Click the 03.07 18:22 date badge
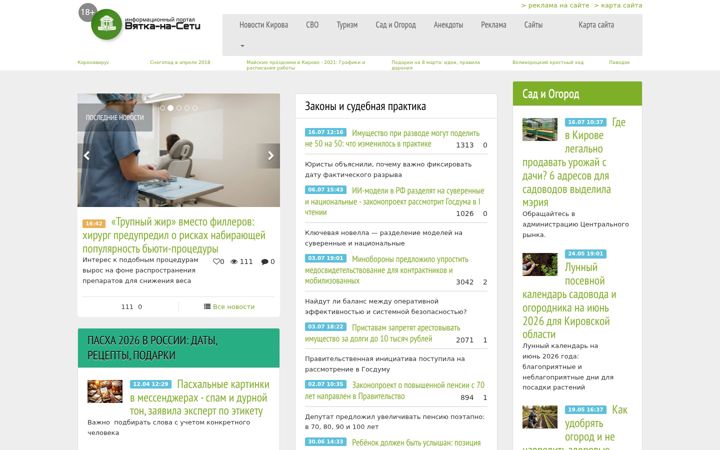This screenshot has width=720, height=450. pyautogui.click(x=326, y=327)
